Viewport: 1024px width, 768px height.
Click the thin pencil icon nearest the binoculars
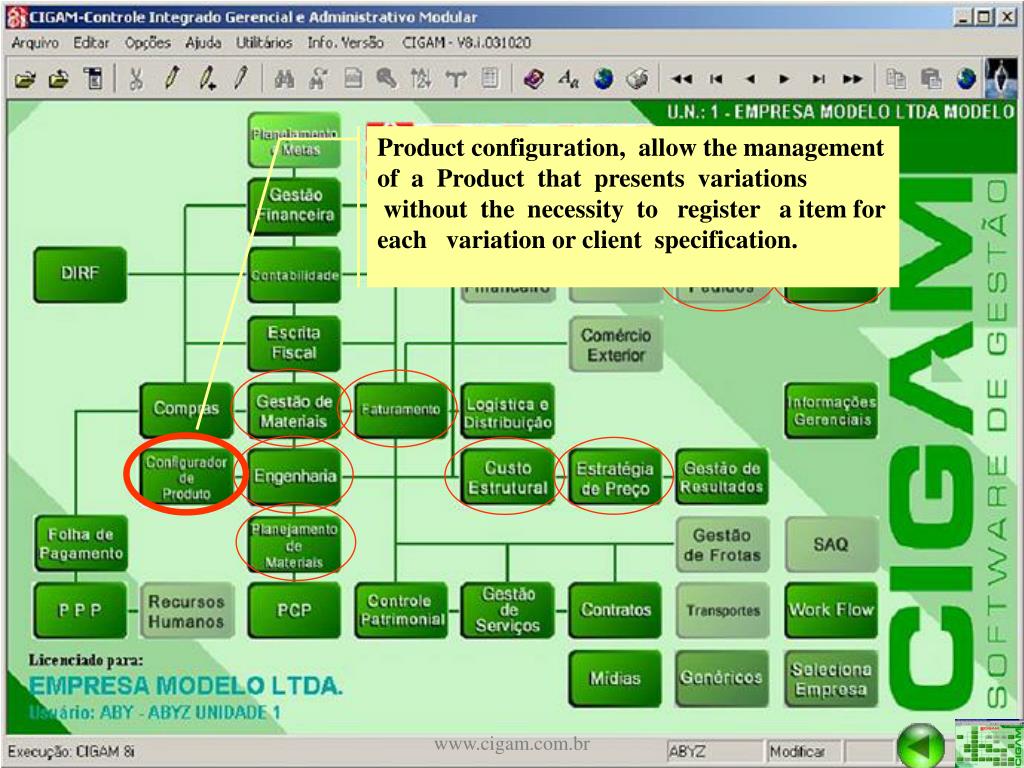[242, 79]
